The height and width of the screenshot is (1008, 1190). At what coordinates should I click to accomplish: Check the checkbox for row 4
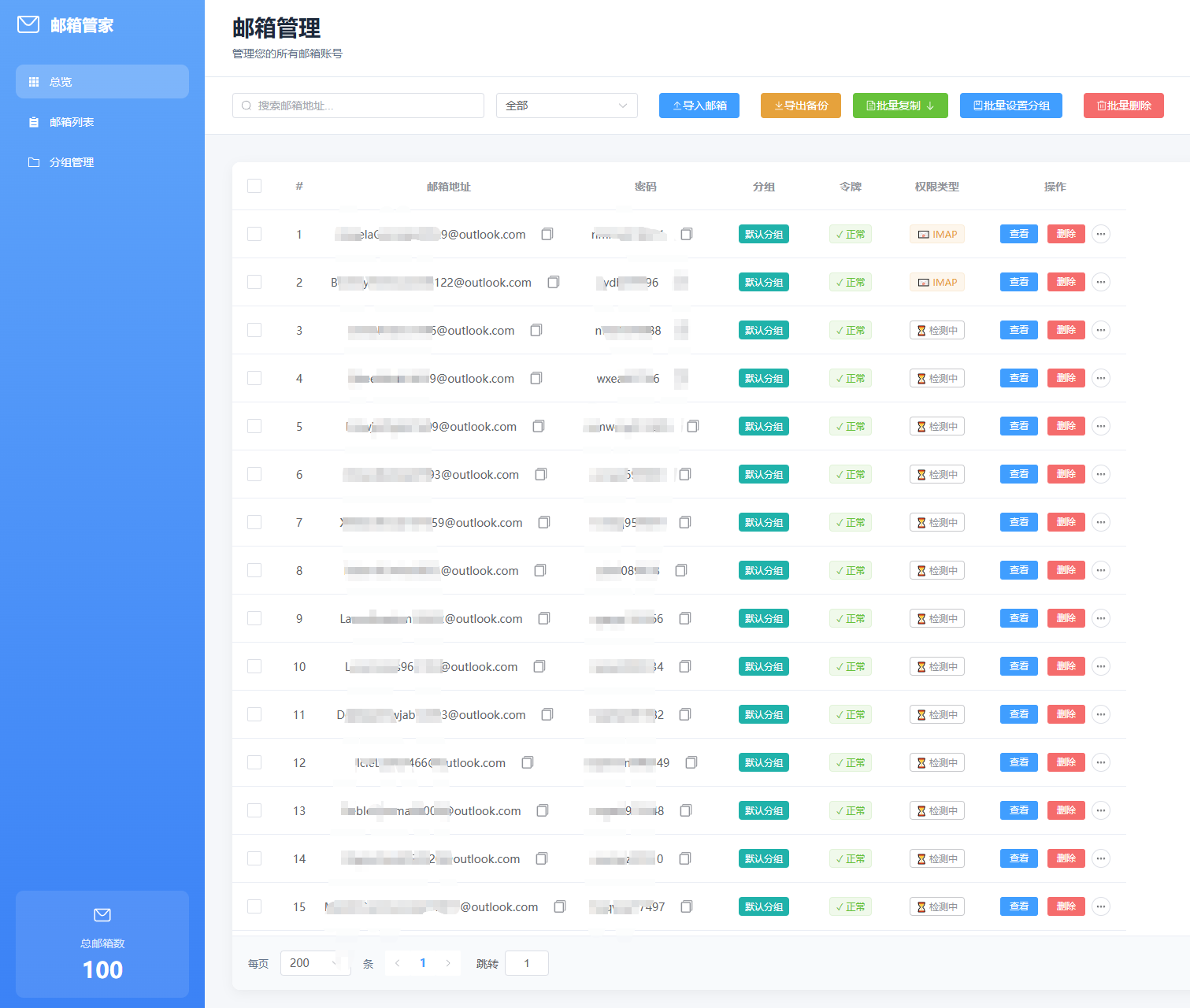tap(254, 378)
